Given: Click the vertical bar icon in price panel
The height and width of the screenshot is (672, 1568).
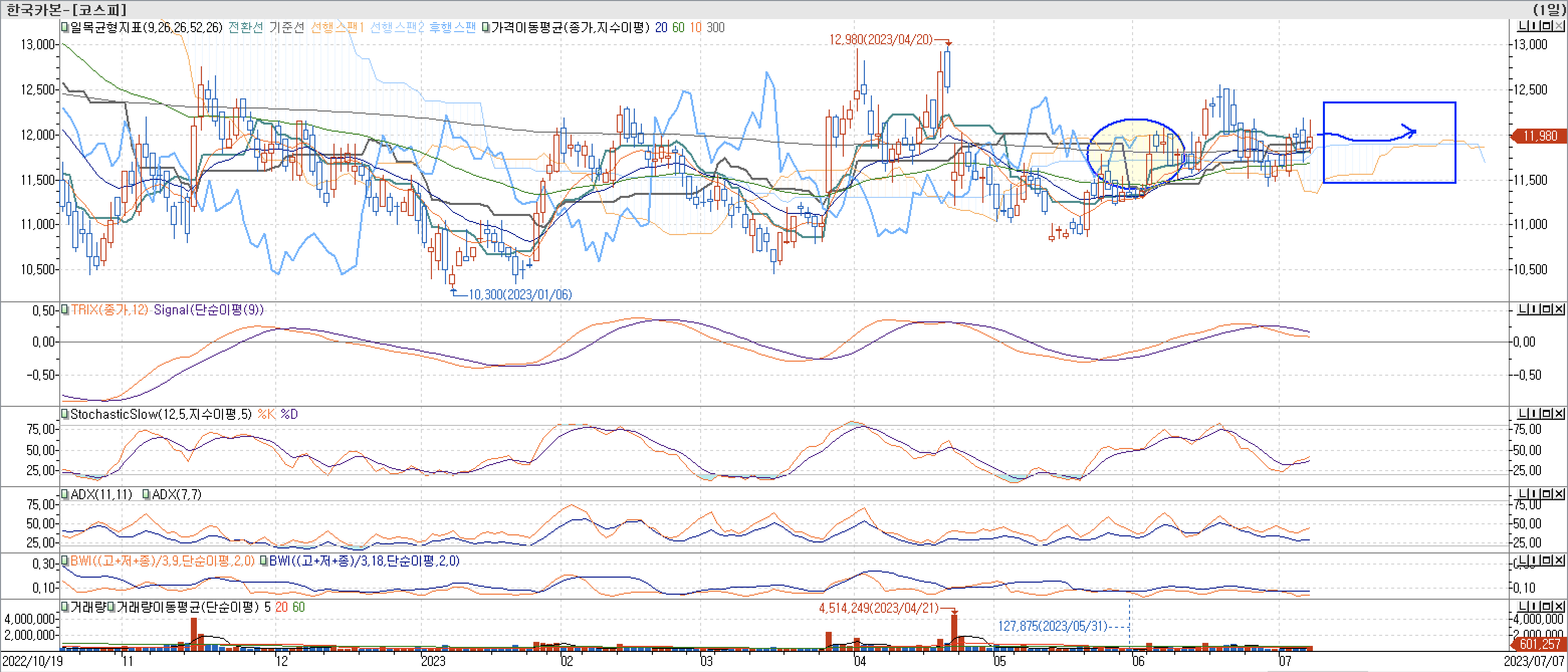Looking at the screenshot, I should click(x=1534, y=26).
